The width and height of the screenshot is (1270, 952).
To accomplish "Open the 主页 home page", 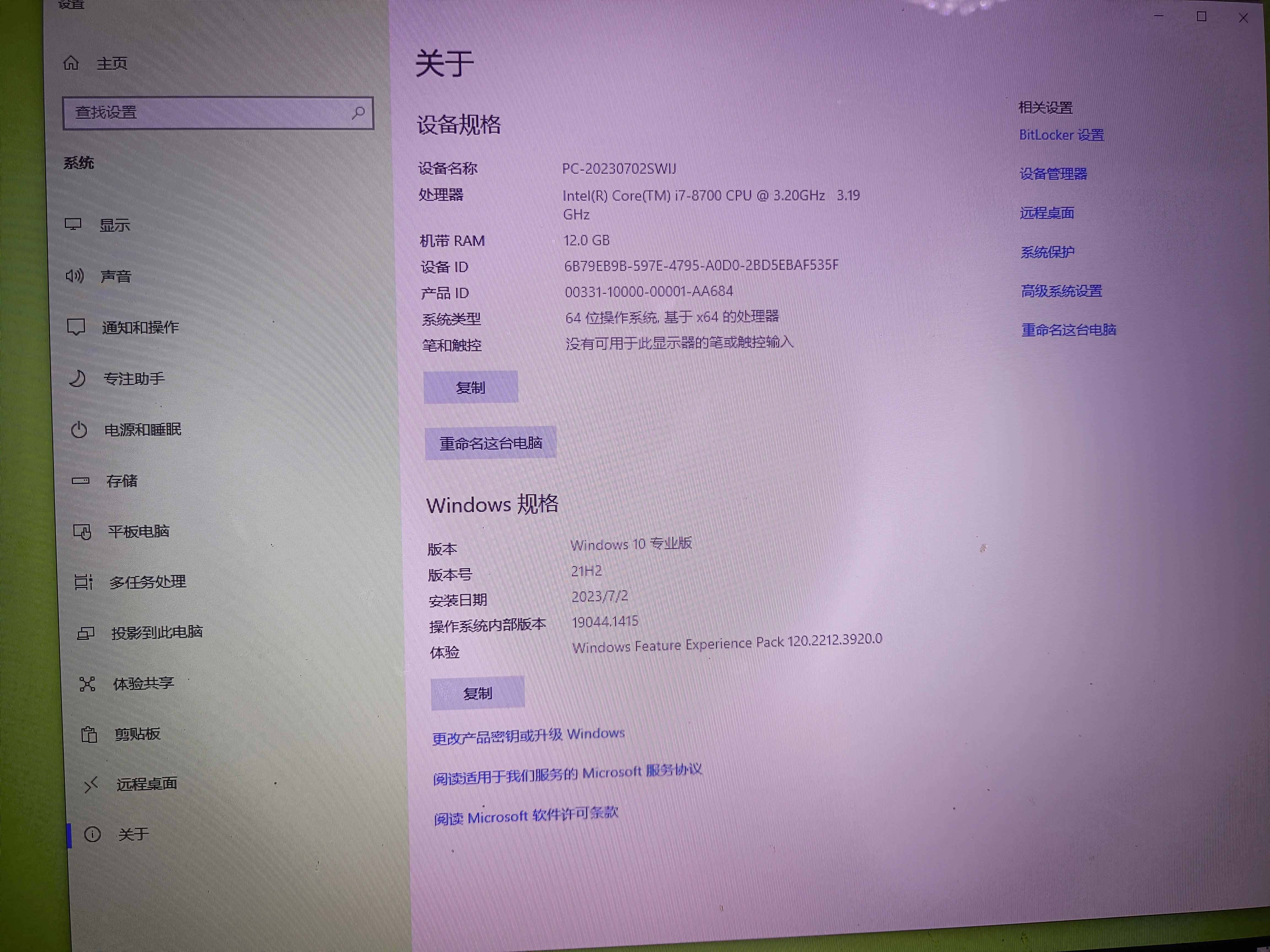I will coord(112,63).
